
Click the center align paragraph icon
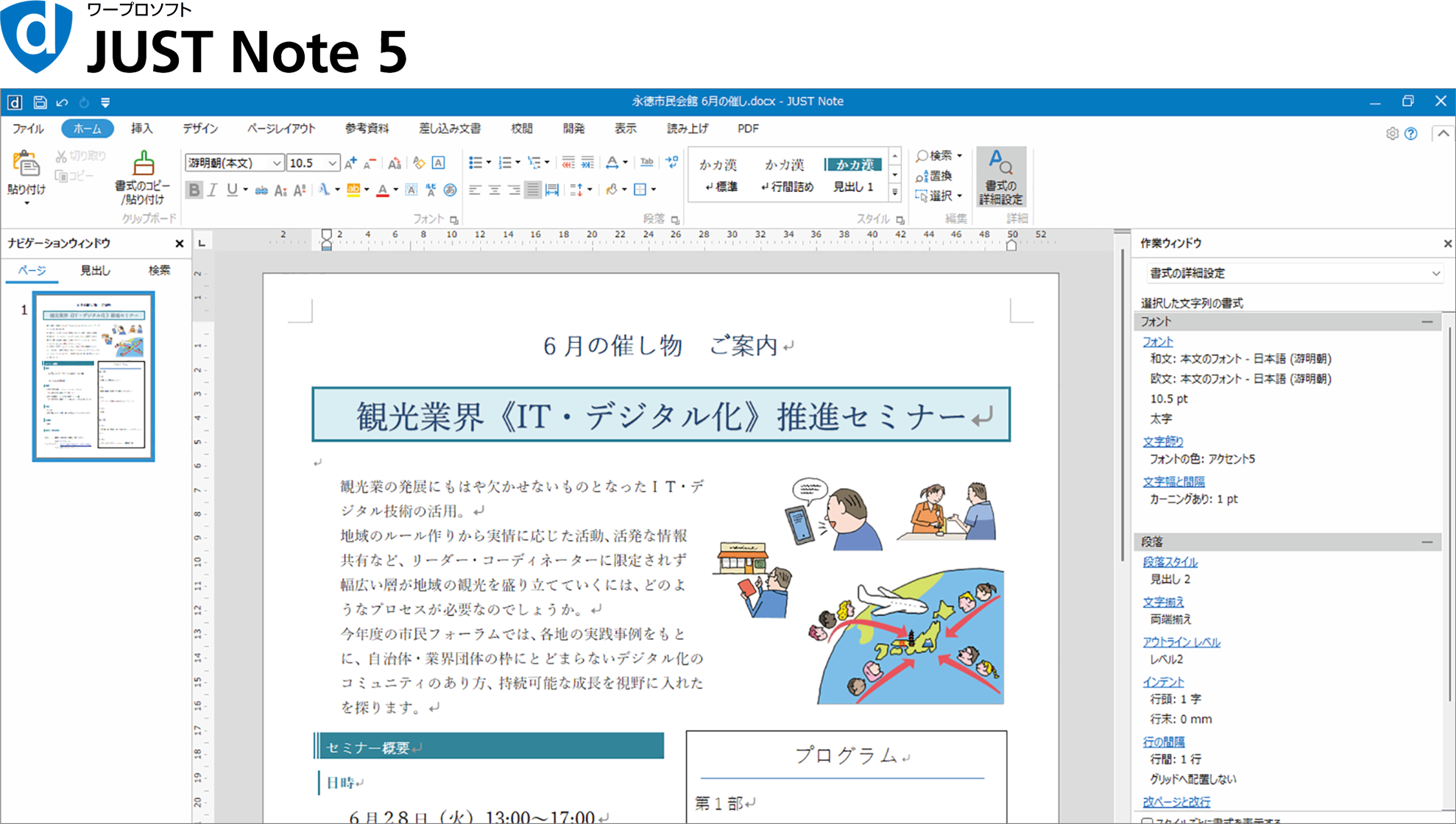(495, 191)
